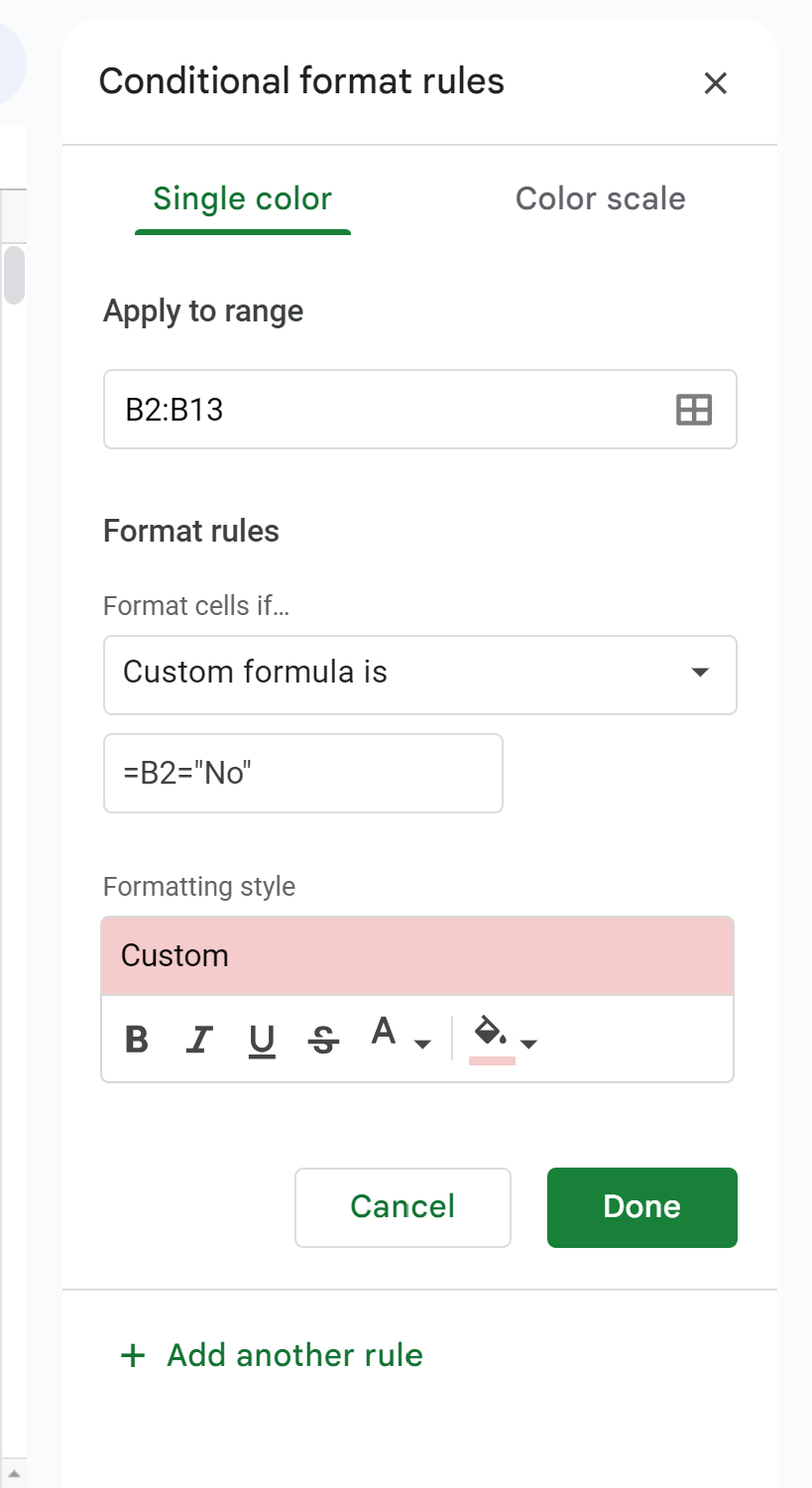Click the text color A icon
Screen dimensions: 812x1488
pos(385,1034)
